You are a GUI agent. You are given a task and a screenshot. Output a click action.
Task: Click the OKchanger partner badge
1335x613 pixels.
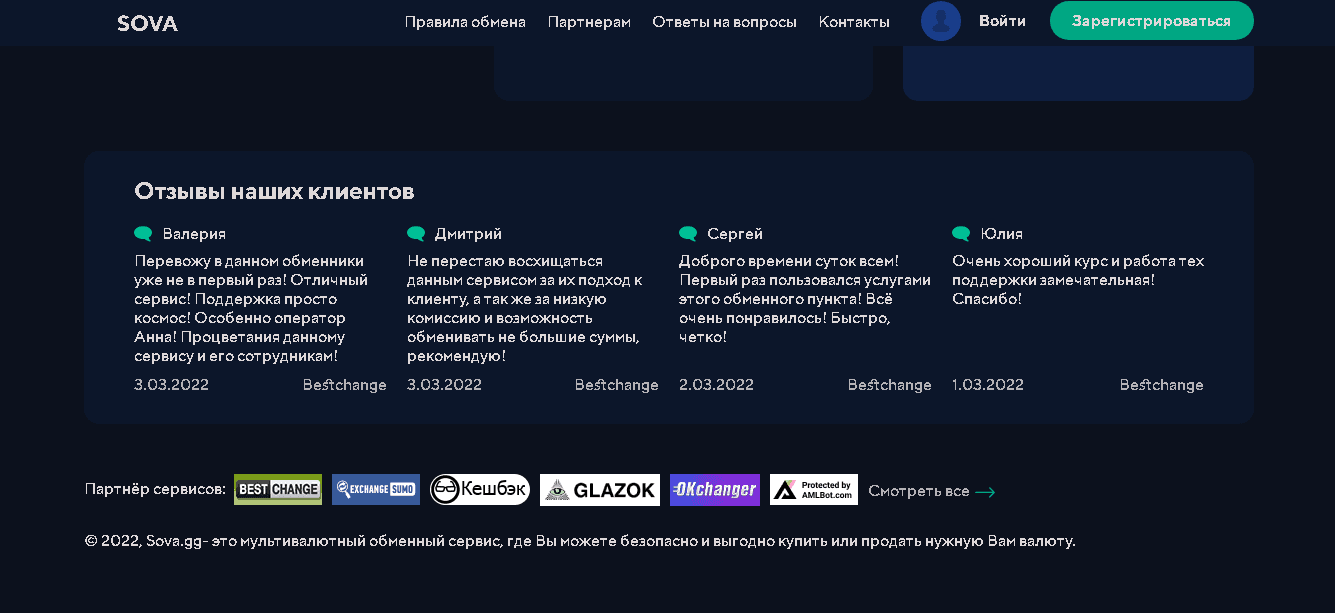click(x=714, y=490)
